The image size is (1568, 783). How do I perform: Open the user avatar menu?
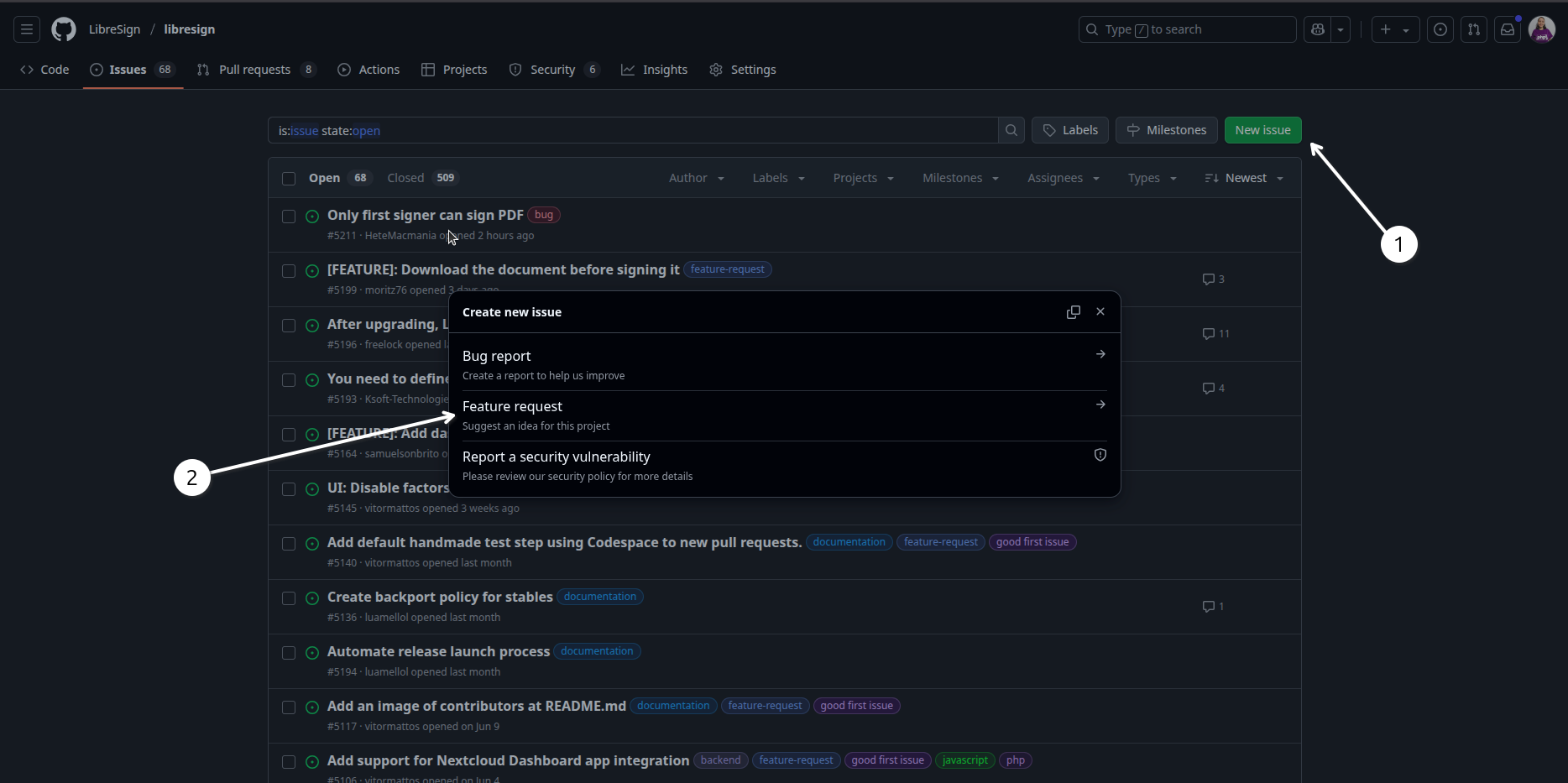[1542, 29]
